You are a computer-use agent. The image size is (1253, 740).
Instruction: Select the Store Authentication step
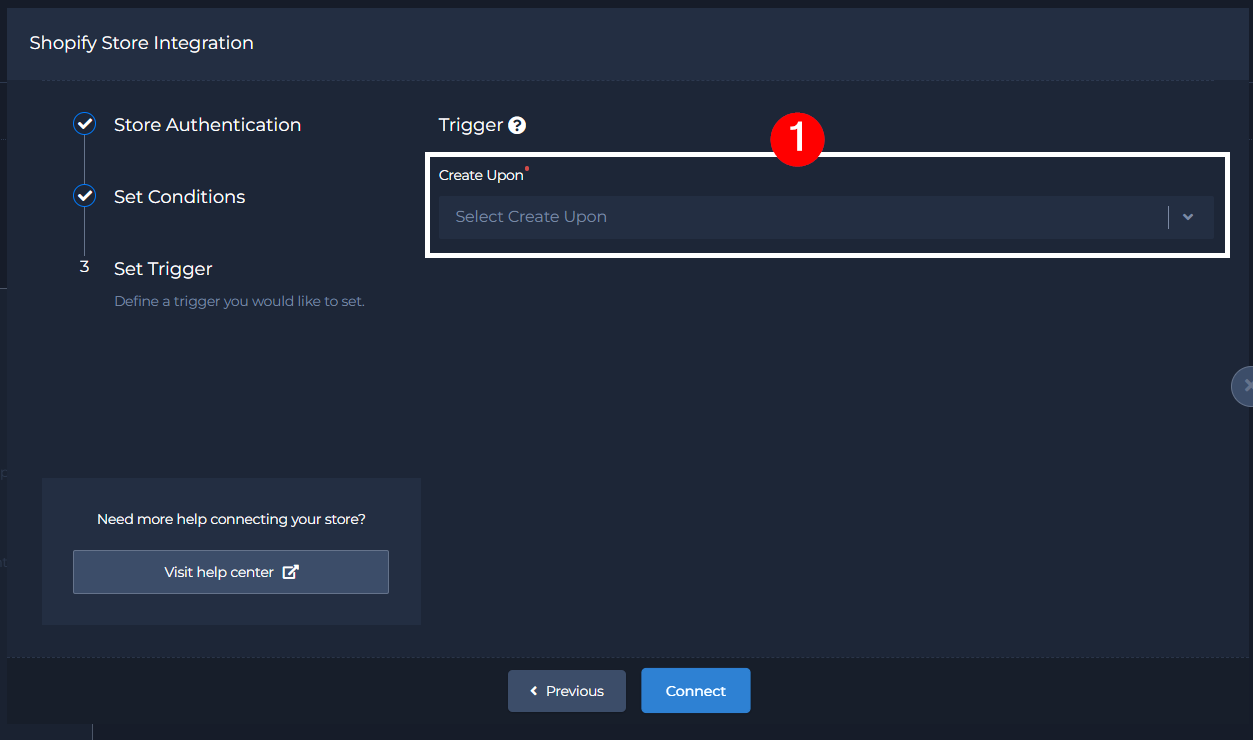tap(207, 125)
